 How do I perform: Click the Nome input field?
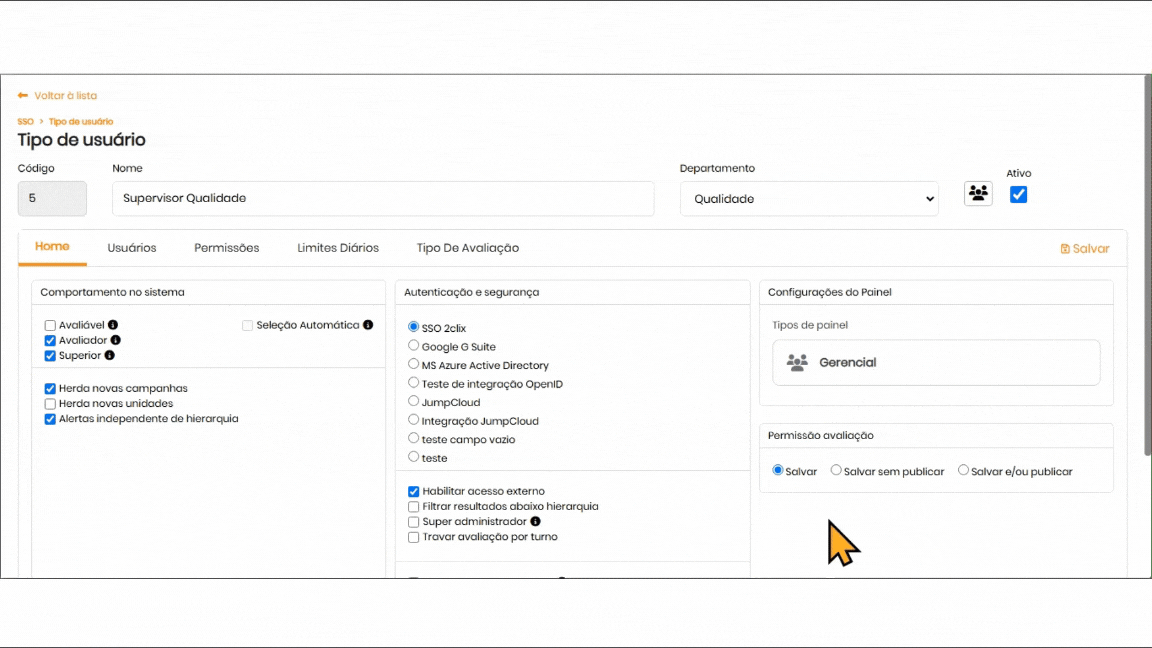pyautogui.click(x=383, y=198)
